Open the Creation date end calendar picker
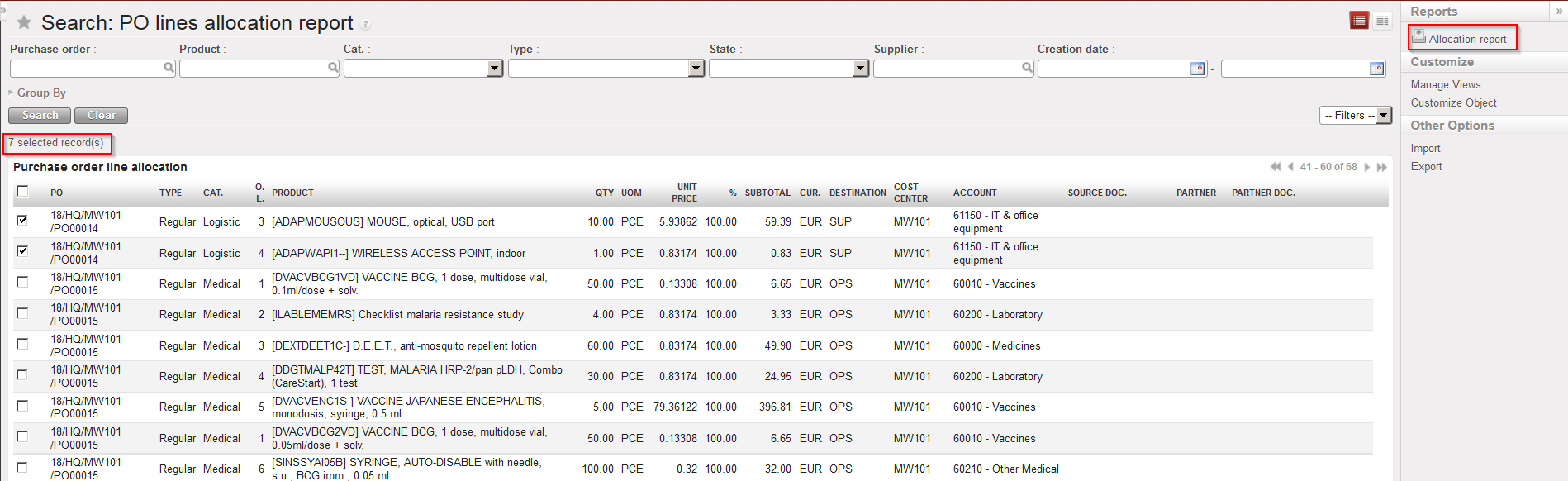Screen dimensions: 1568x481 coord(1376,69)
